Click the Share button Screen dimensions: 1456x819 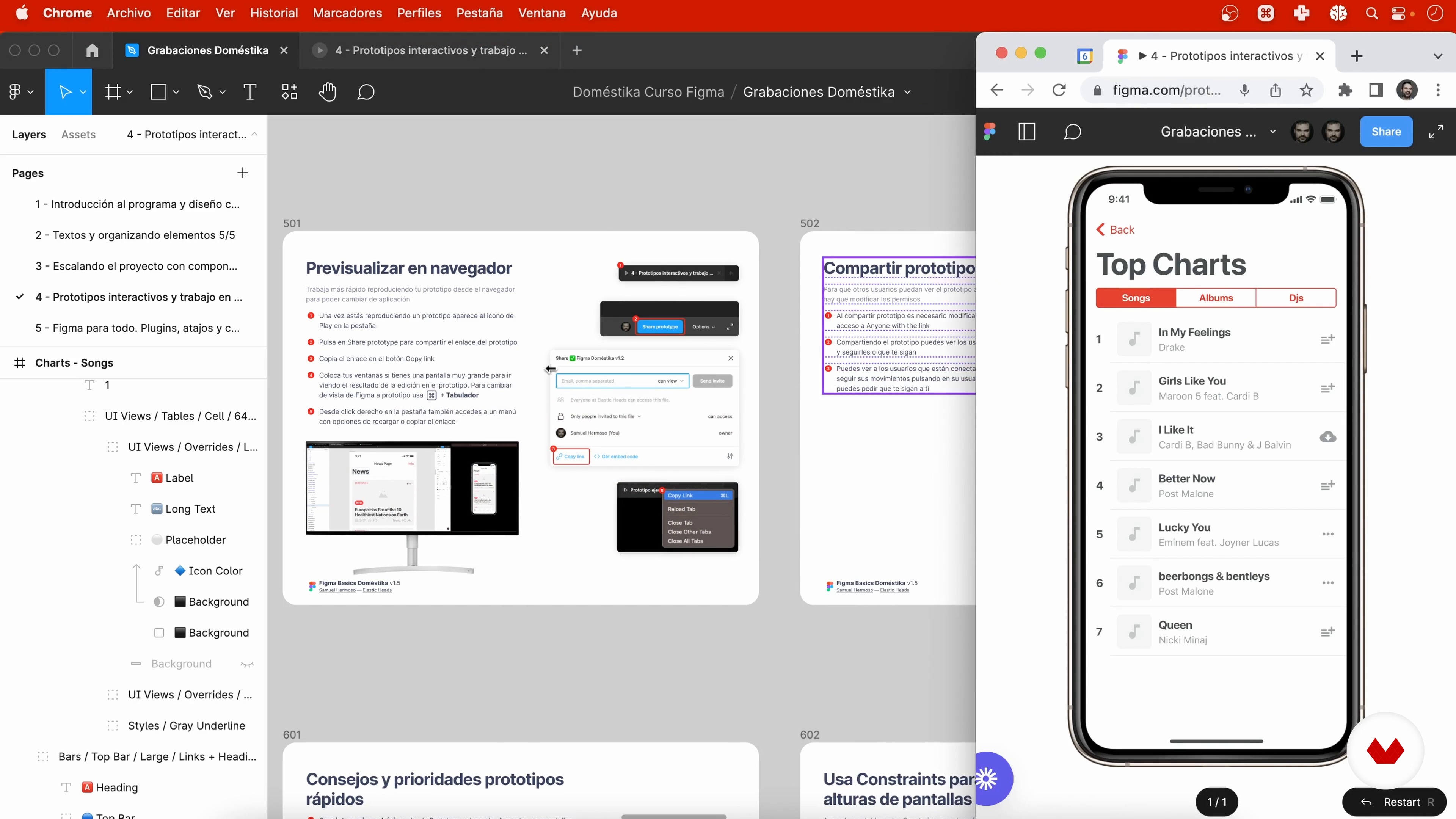point(1386,132)
